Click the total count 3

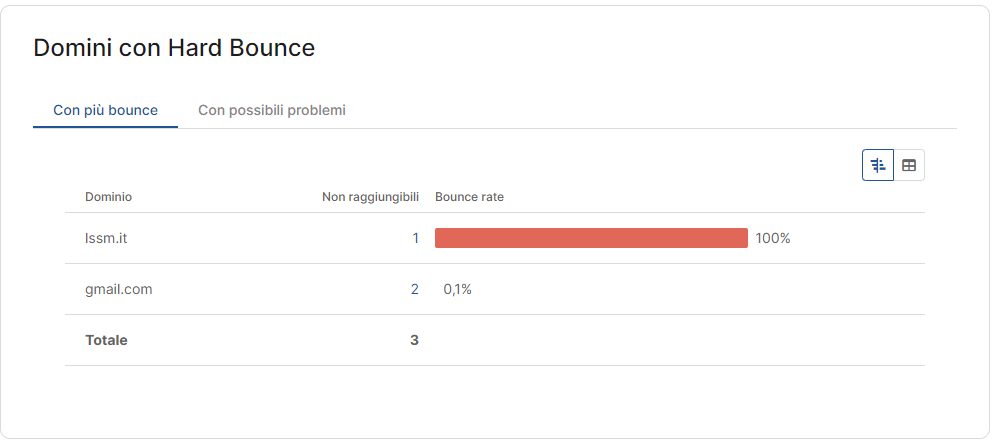click(x=414, y=340)
